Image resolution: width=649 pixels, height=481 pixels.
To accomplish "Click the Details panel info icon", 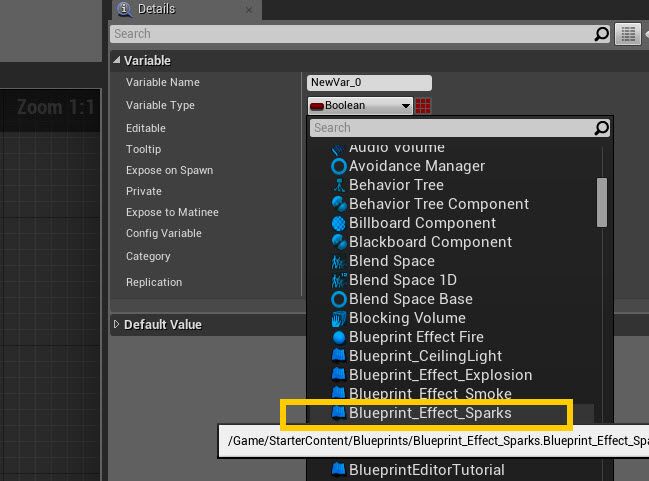I will click(125, 9).
